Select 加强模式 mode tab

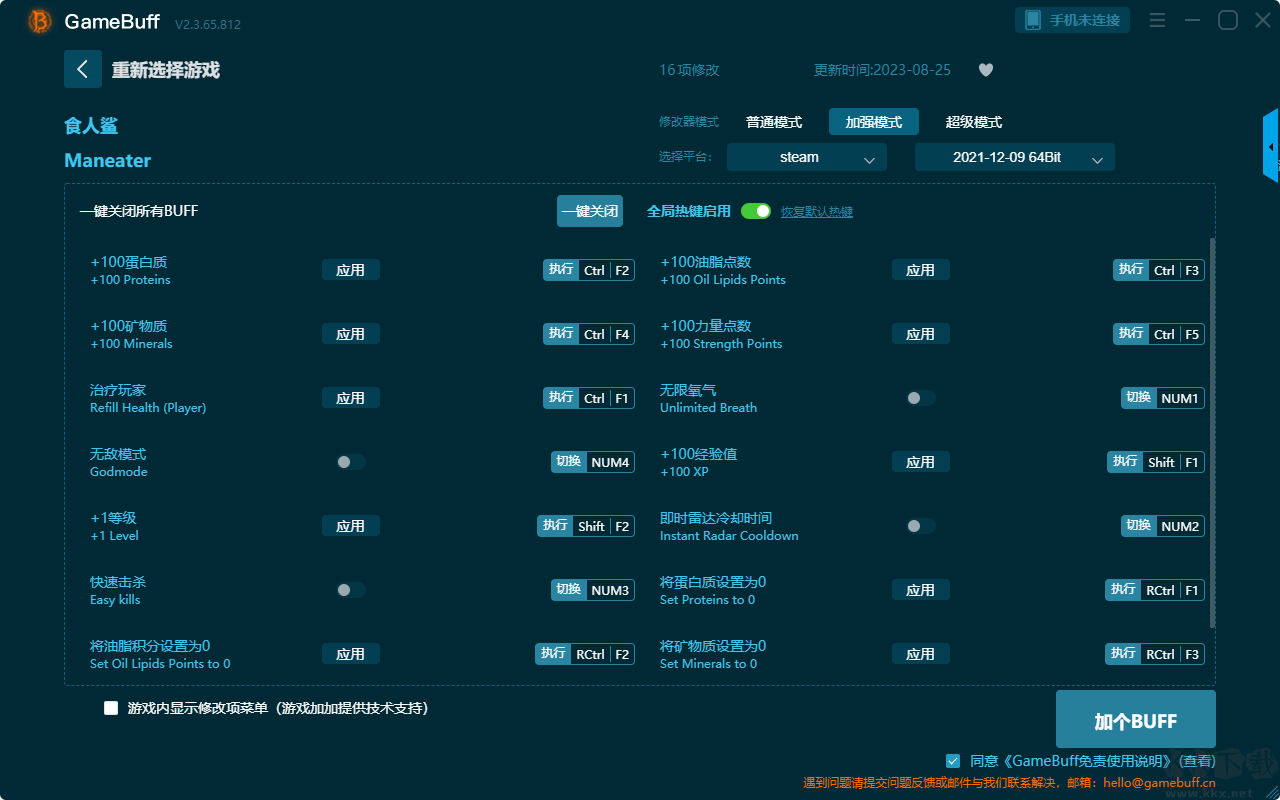(874, 122)
